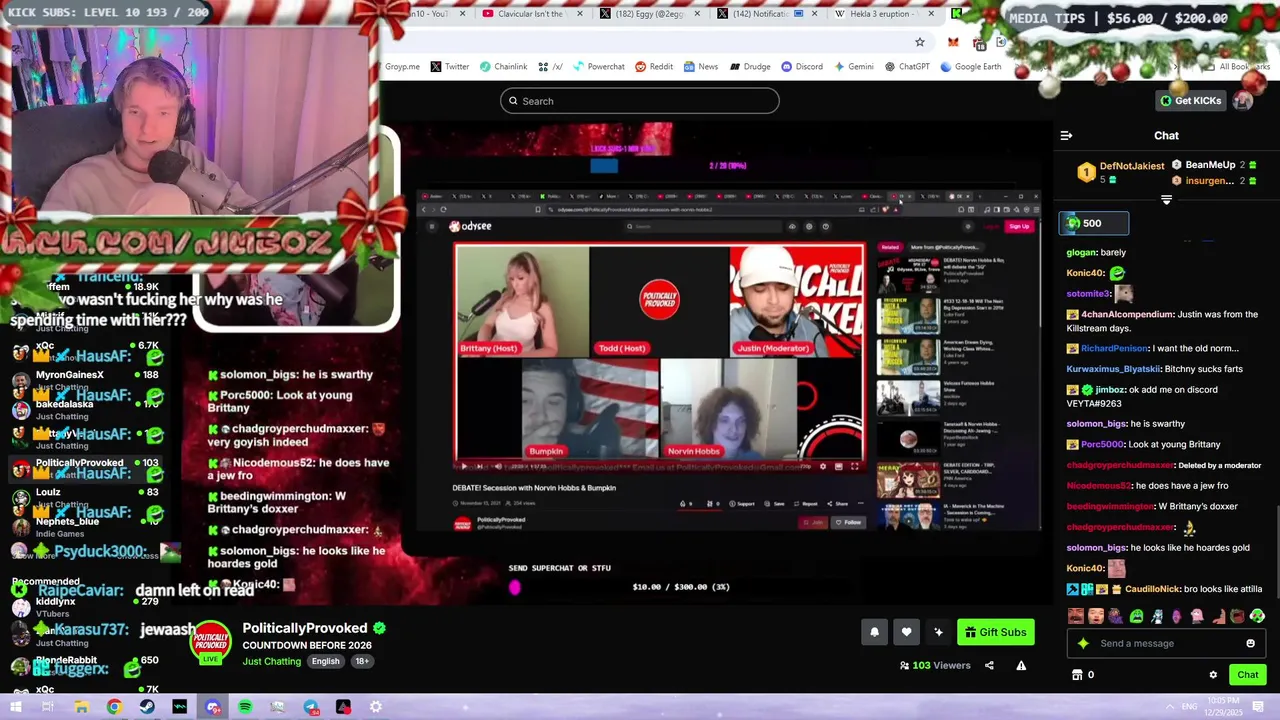Open the Windows Start menu
1280x720 pixels.
[x=16, y=707]
